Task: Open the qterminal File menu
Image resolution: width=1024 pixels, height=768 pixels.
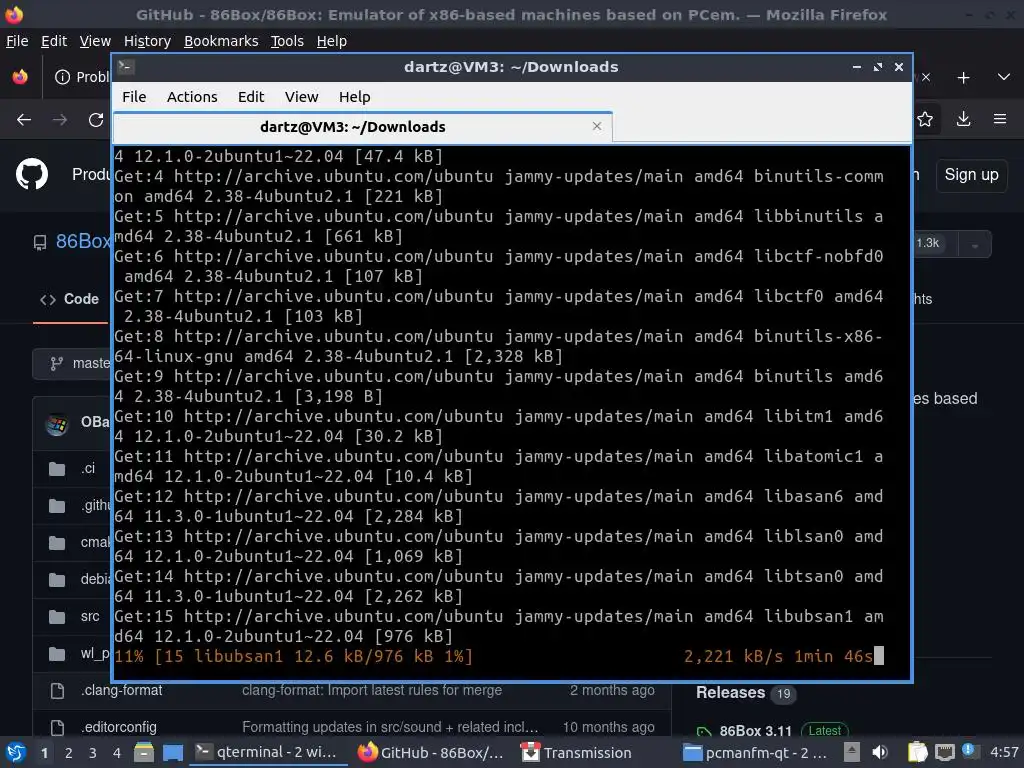Action: click(134, 97)
